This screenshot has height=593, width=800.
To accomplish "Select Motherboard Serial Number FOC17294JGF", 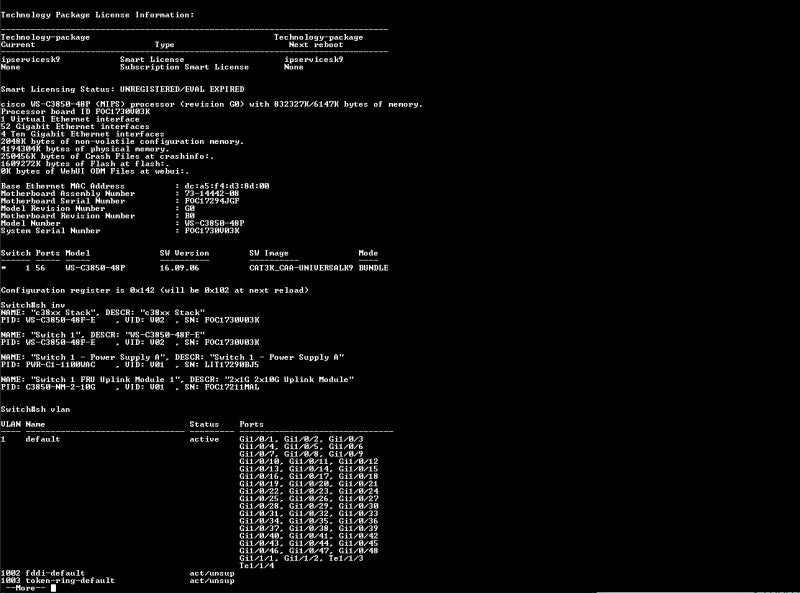I will point(212,201).
